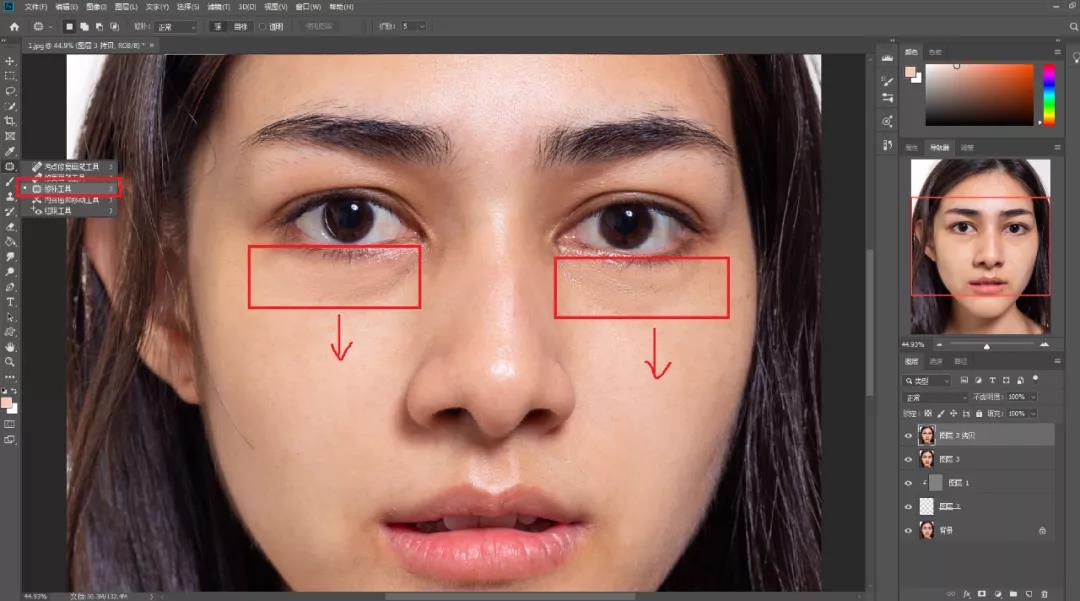Select the Lasso tool

(x=10, y=91)
